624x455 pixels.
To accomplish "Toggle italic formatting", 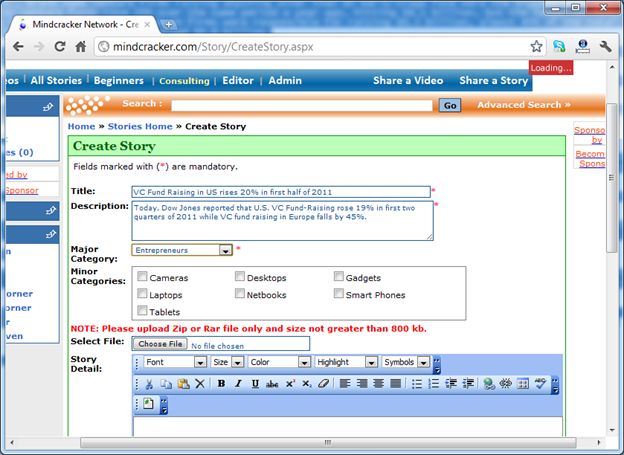I will (238, 384).
